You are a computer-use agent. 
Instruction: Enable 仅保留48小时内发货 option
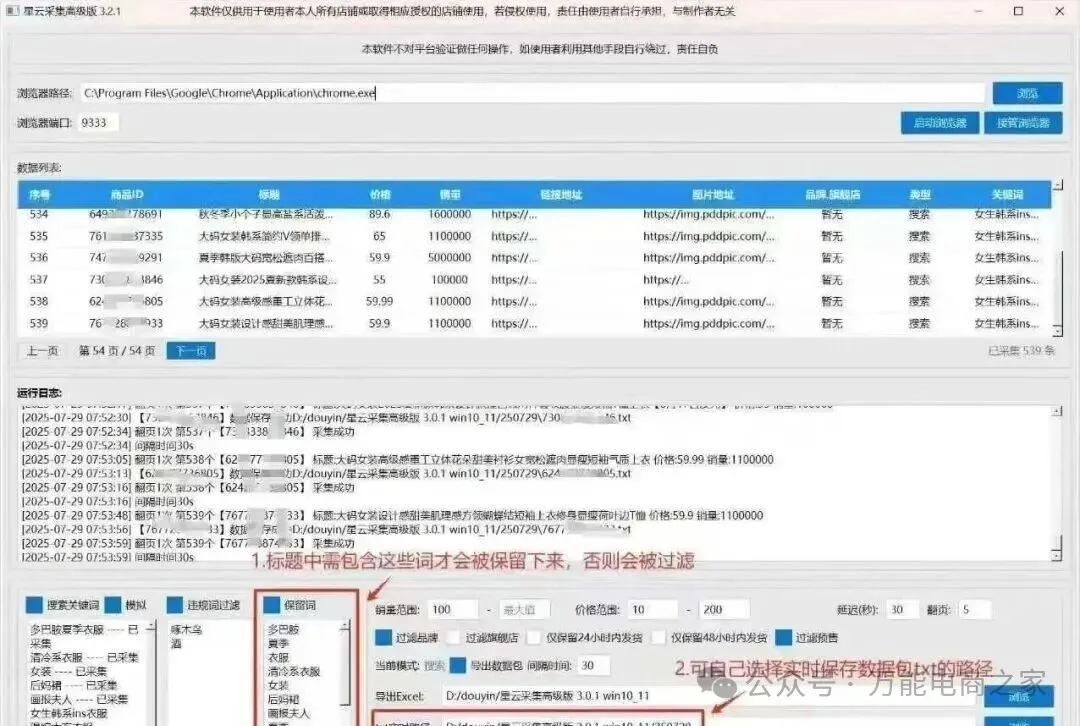(659, 637)
